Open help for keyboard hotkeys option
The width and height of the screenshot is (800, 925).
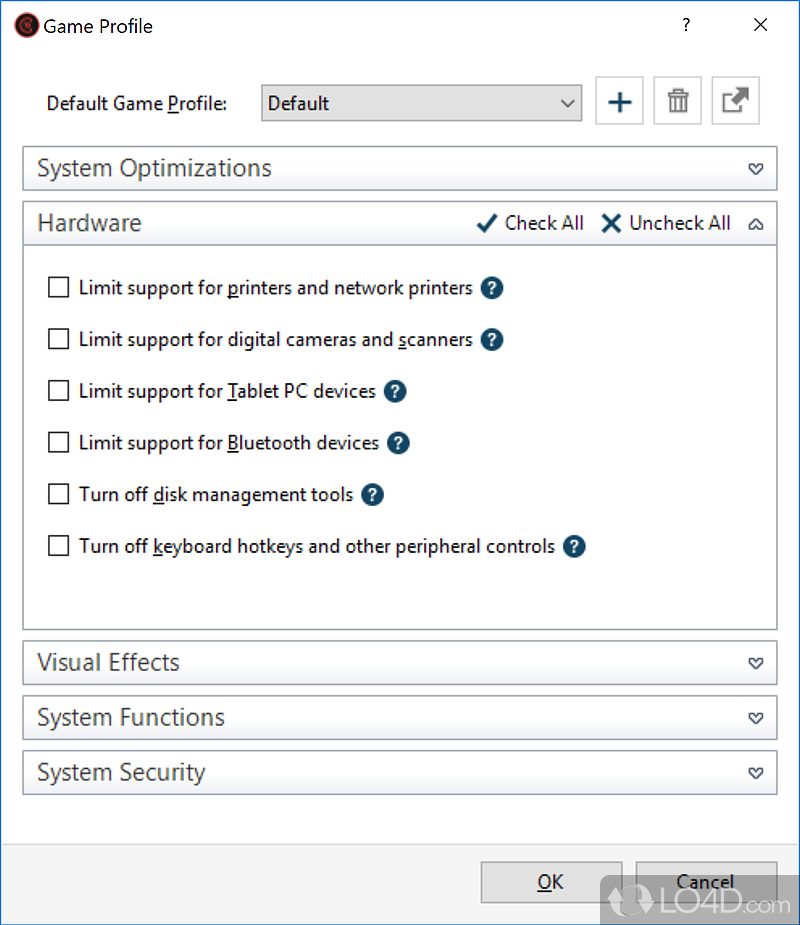pyautogui.click(x=573, y=547)
